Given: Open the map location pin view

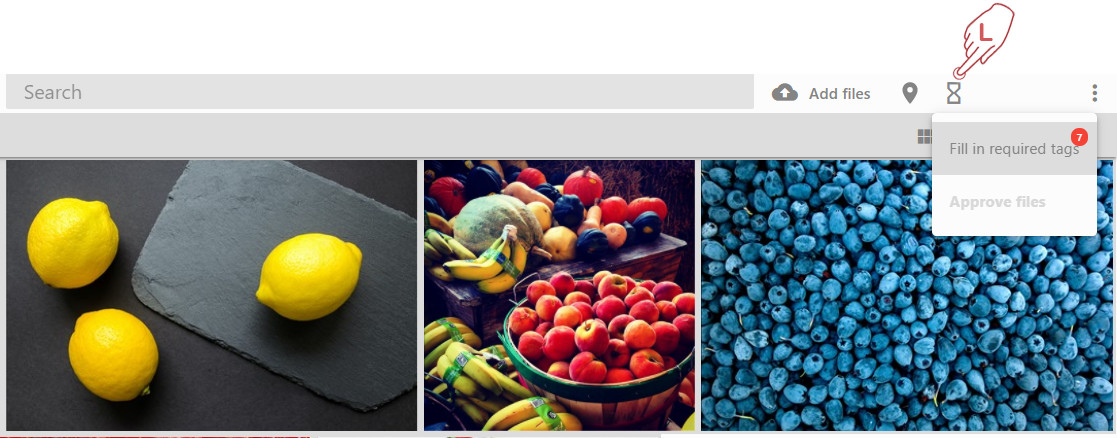Looking at the screenshot, I should coord(910,93).
